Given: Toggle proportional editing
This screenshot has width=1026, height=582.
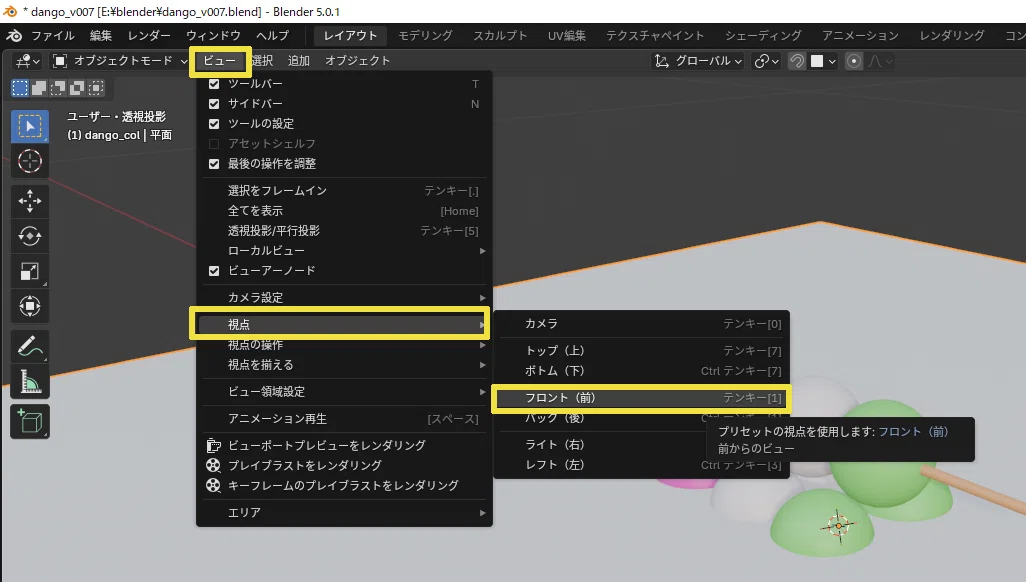Looking at the screenshot, I should 853,61.
